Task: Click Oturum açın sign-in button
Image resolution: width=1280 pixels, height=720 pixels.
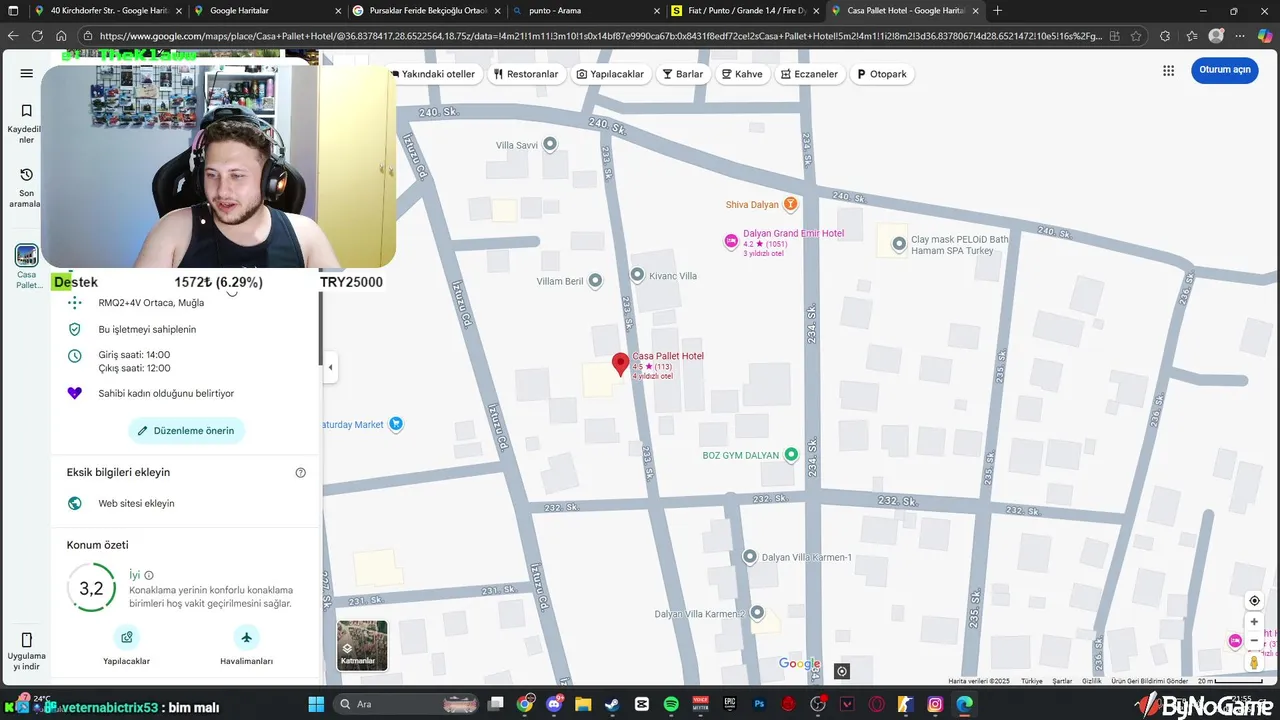Action: 1224,70
